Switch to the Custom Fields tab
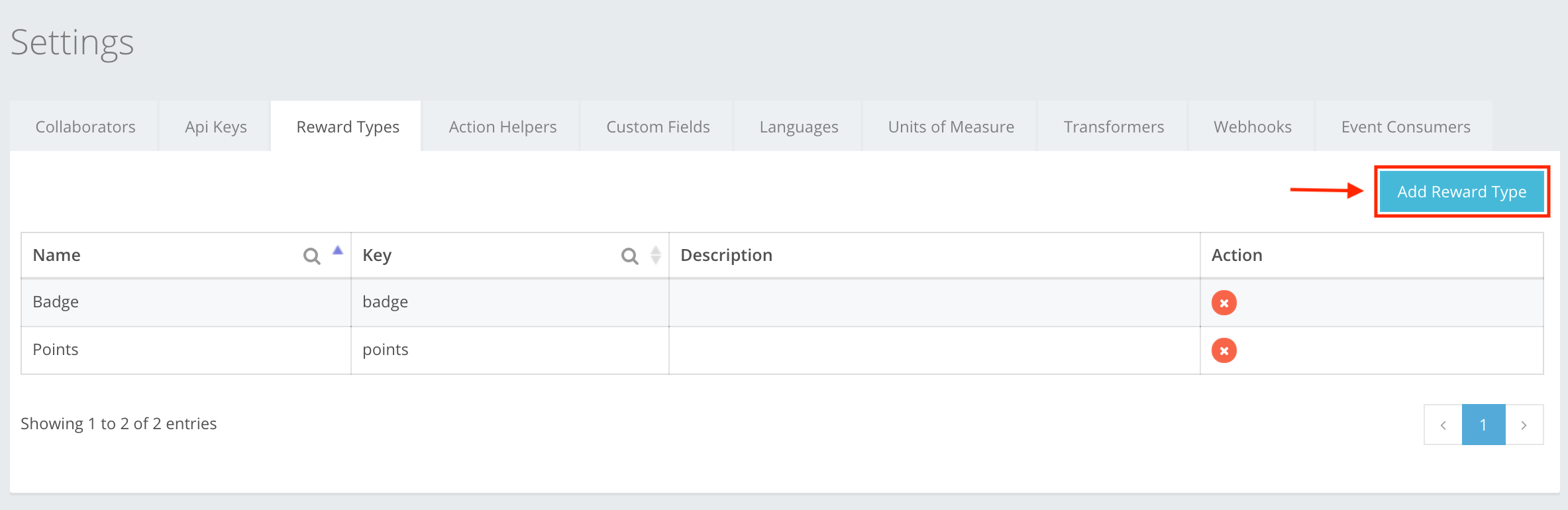Image resolution: width=1568 pixels, height=510 pixels. coord(658,127)
